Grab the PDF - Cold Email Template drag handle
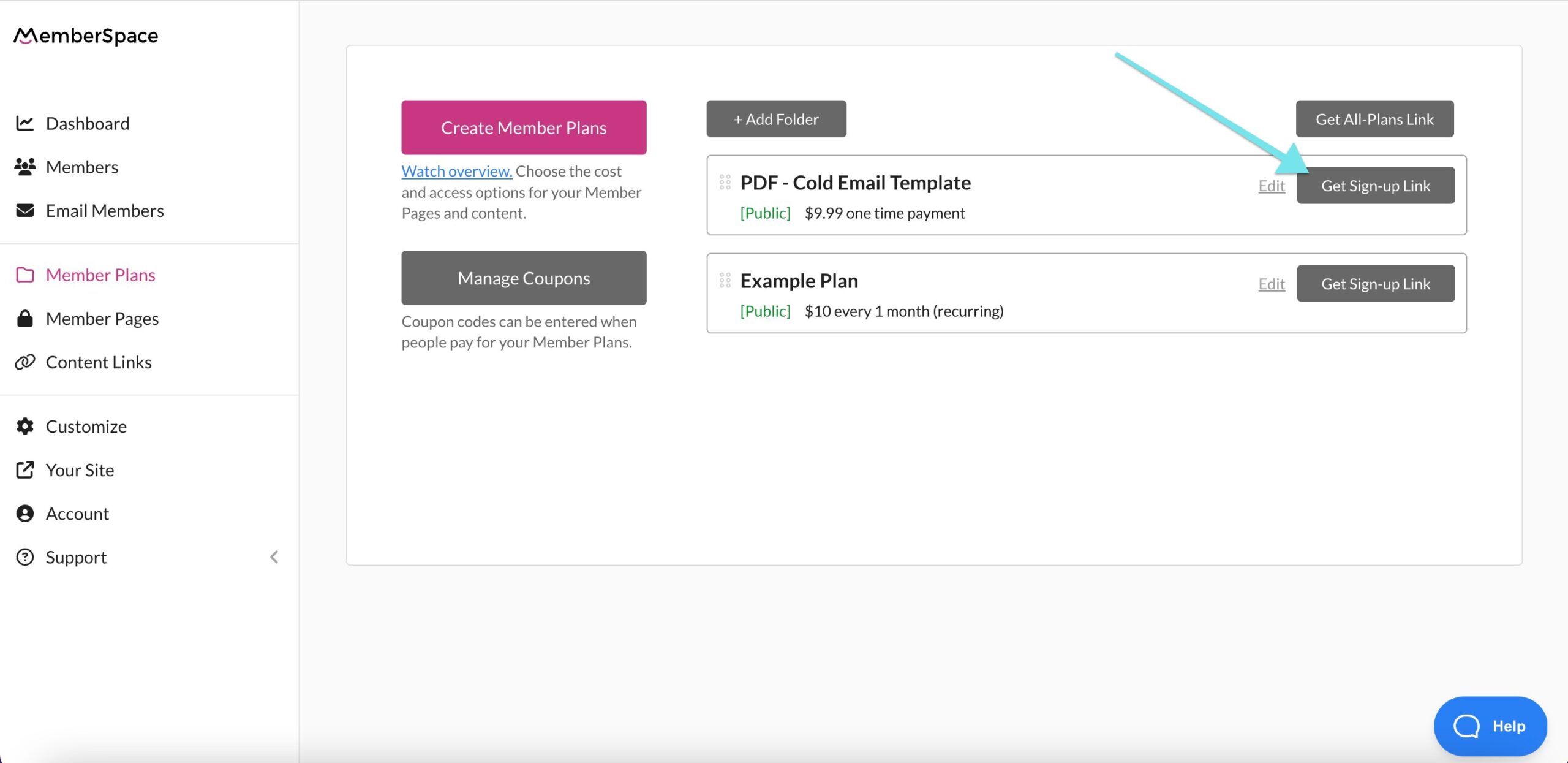 click(x=725, y=182)
